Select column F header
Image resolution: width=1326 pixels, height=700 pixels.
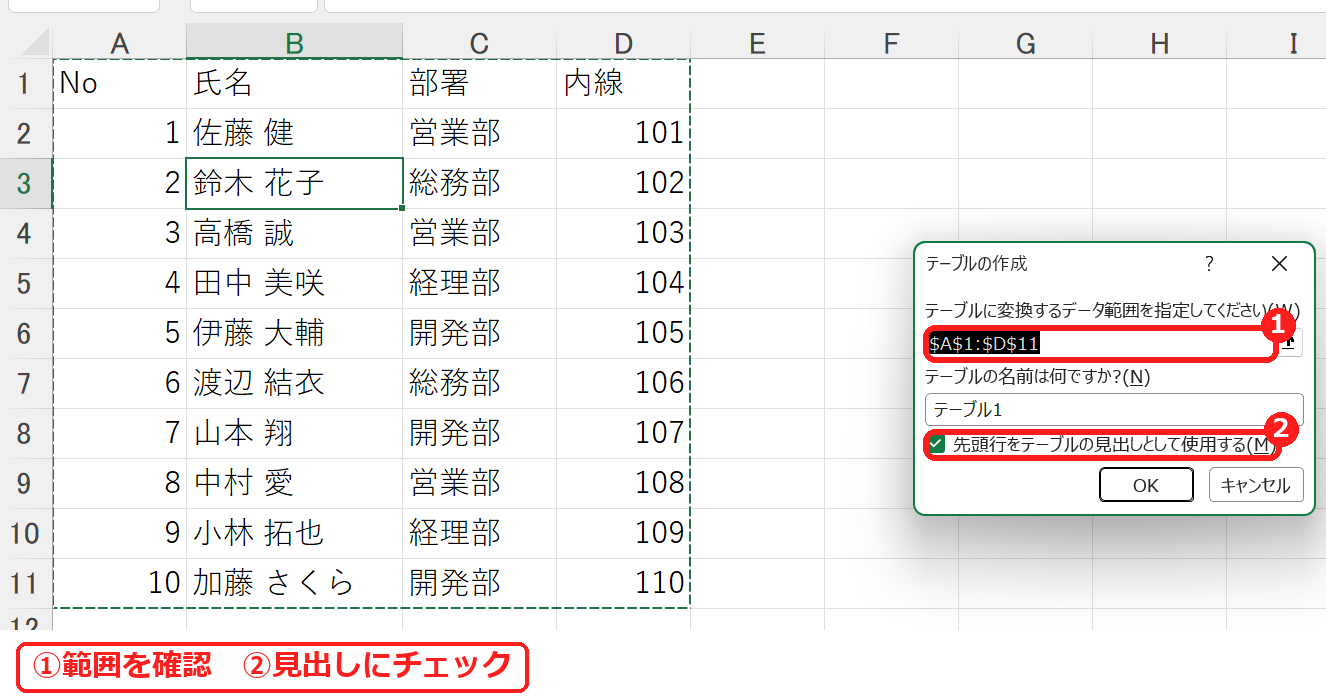pyautogui.click(x=891, y=43)
